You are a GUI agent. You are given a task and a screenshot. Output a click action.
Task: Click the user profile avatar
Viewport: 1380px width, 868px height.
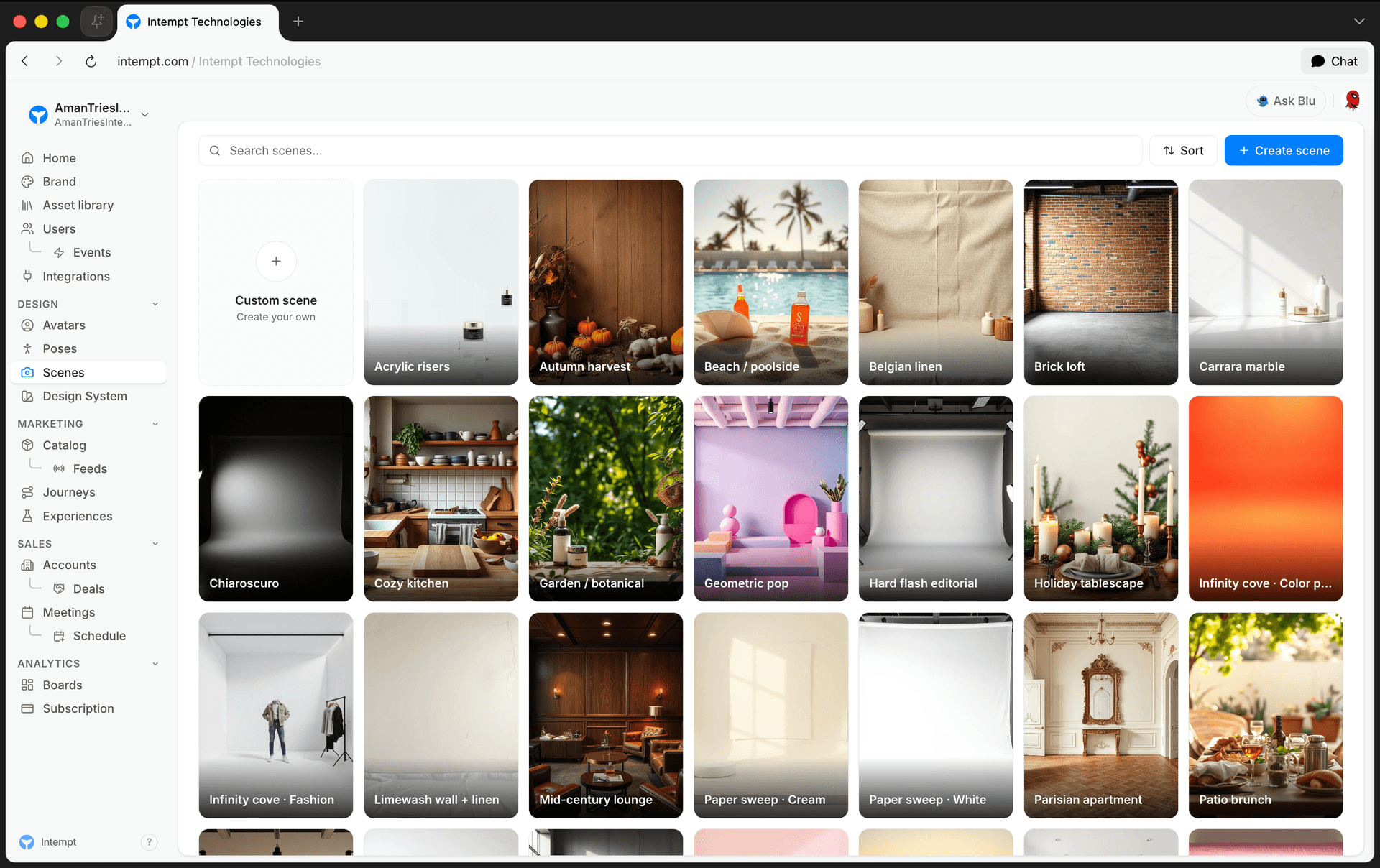(x=1352, y=101)
